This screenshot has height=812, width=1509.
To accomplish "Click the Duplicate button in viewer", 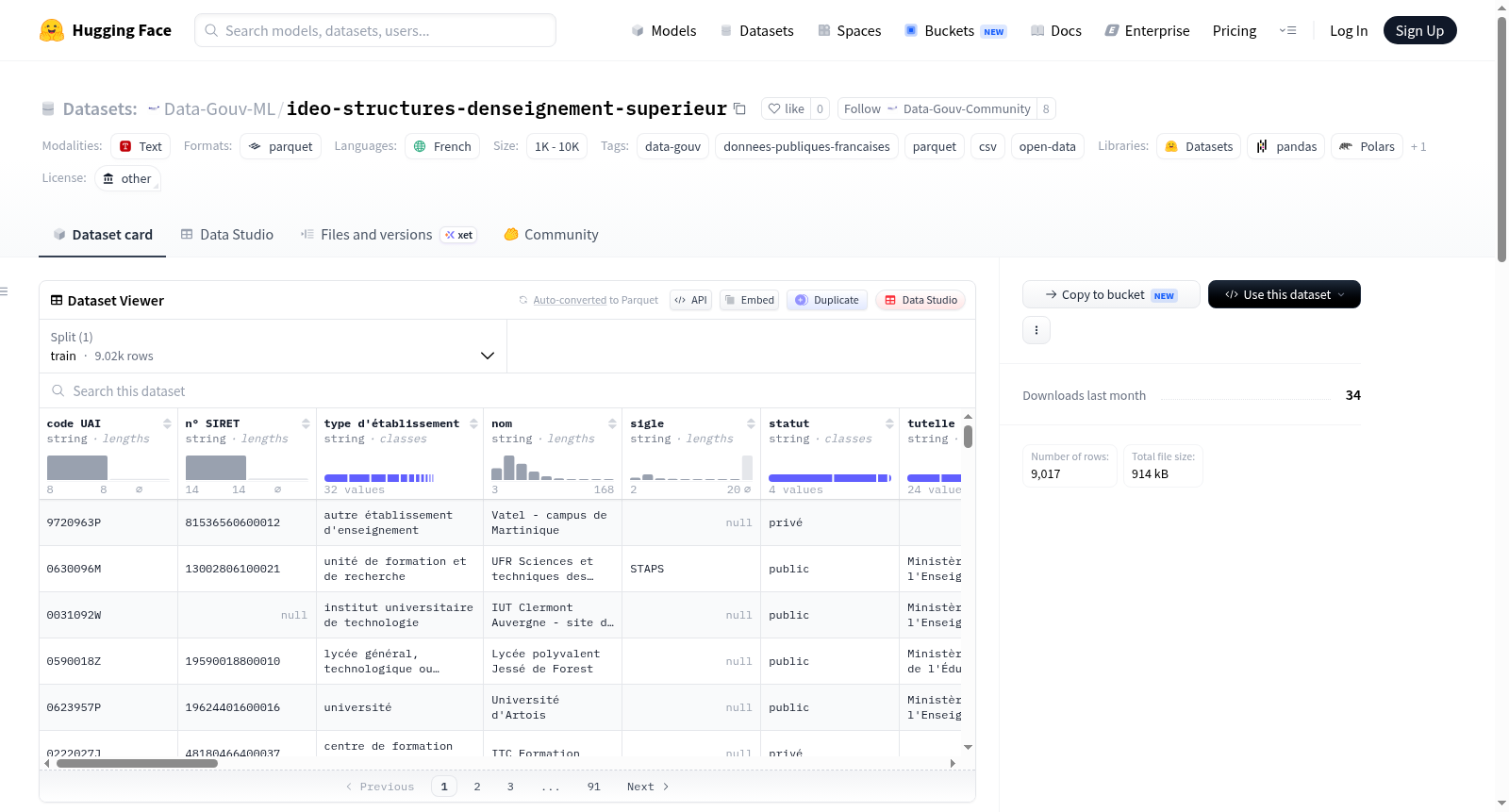I will pos(827,300).
